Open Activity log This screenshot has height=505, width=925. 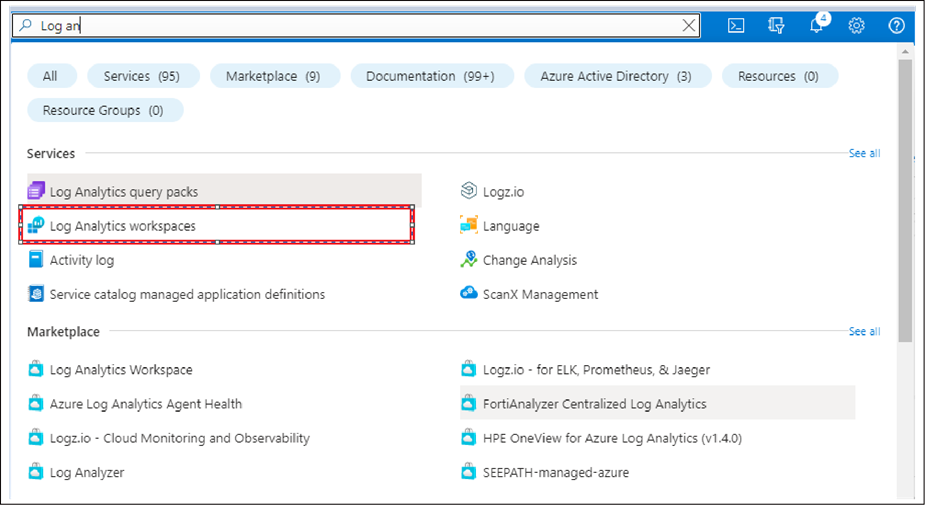tap(82, 260)
